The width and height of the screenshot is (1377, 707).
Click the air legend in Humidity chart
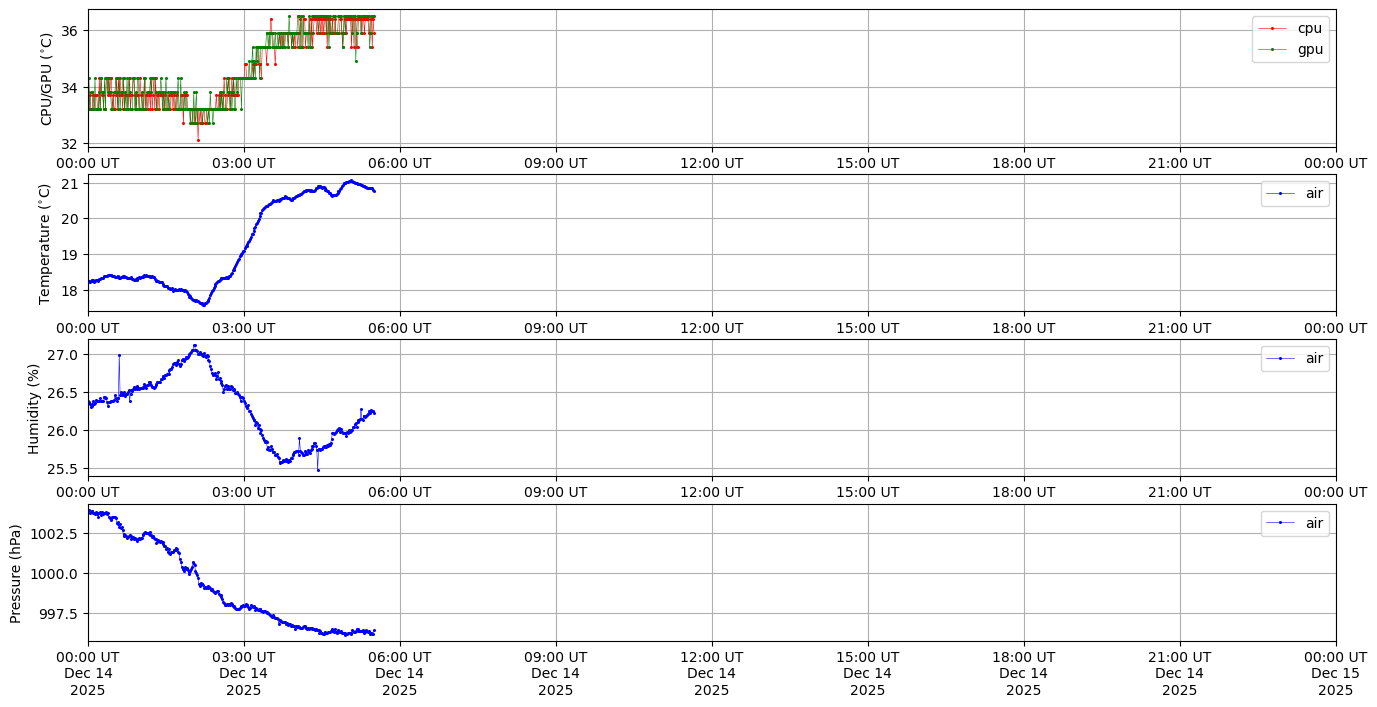coord(1295,358)
